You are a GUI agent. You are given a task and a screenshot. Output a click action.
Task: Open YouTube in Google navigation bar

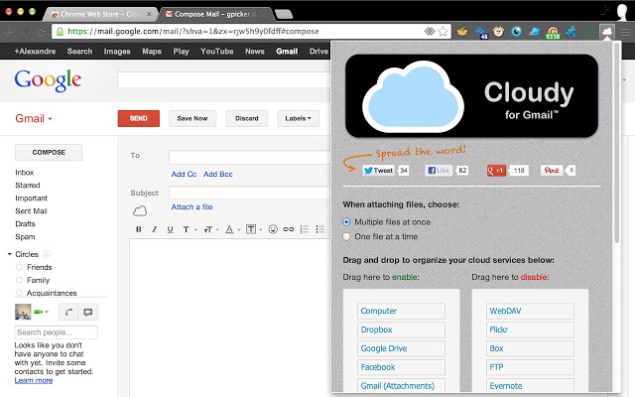coord(217,51)
